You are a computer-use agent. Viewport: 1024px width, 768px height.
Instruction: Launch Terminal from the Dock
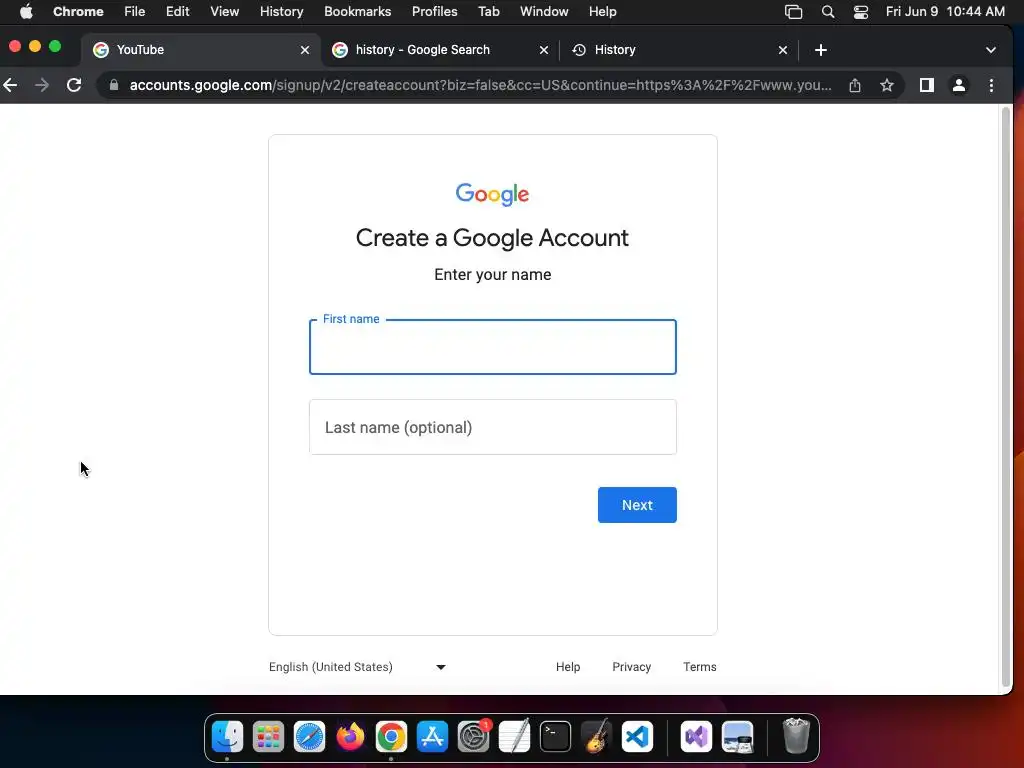(556, 737)
